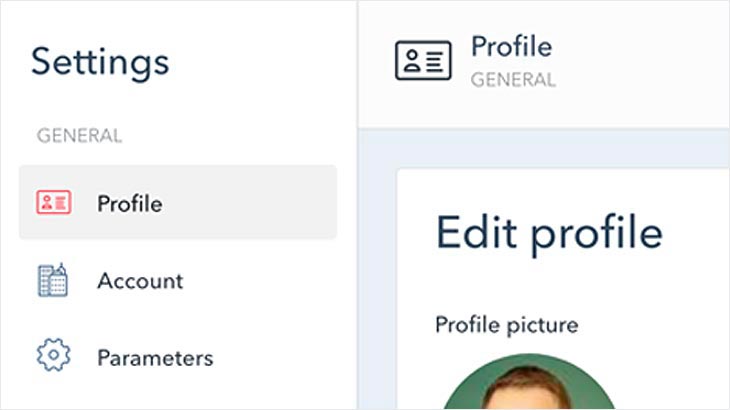The height and width of the screenshot is (410, 730).
Task: Click the GENERAL section label in sidebar
Action: (79, 136)
